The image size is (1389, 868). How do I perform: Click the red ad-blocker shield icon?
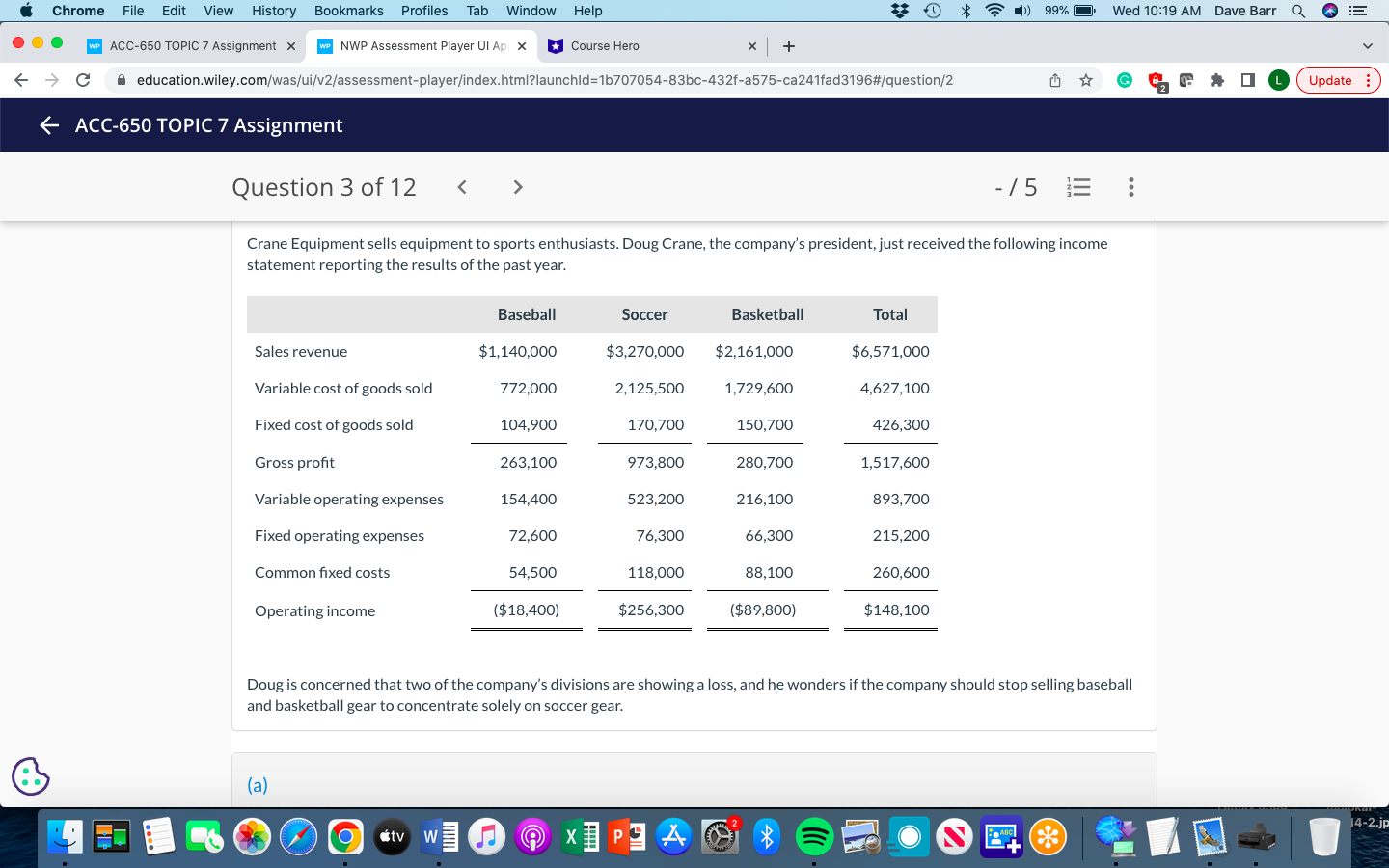coord(1155,80)
